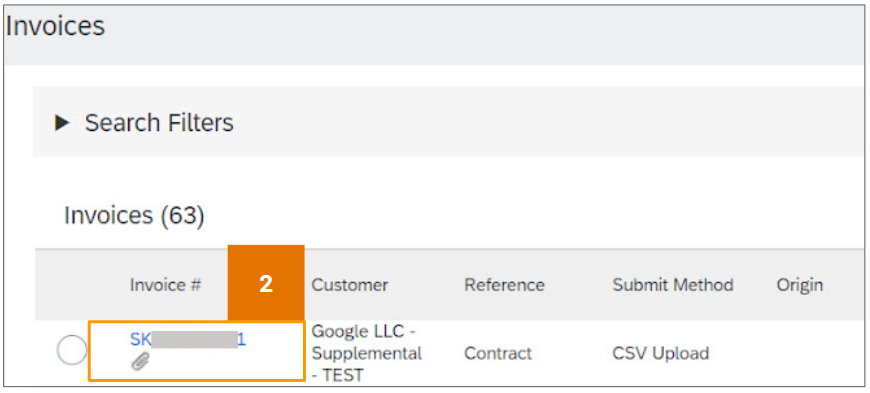This screenshot has height=393, width=870.
Task: Click the CSV Upload submit method cell
Action: [x=660, y=353]
